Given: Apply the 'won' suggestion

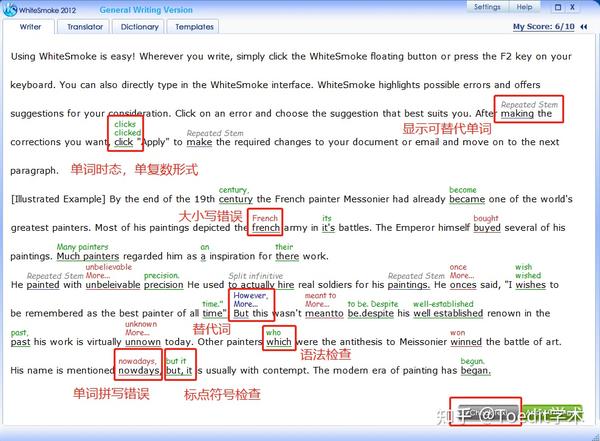Looking at the screenshot, I should click(457, 333).
